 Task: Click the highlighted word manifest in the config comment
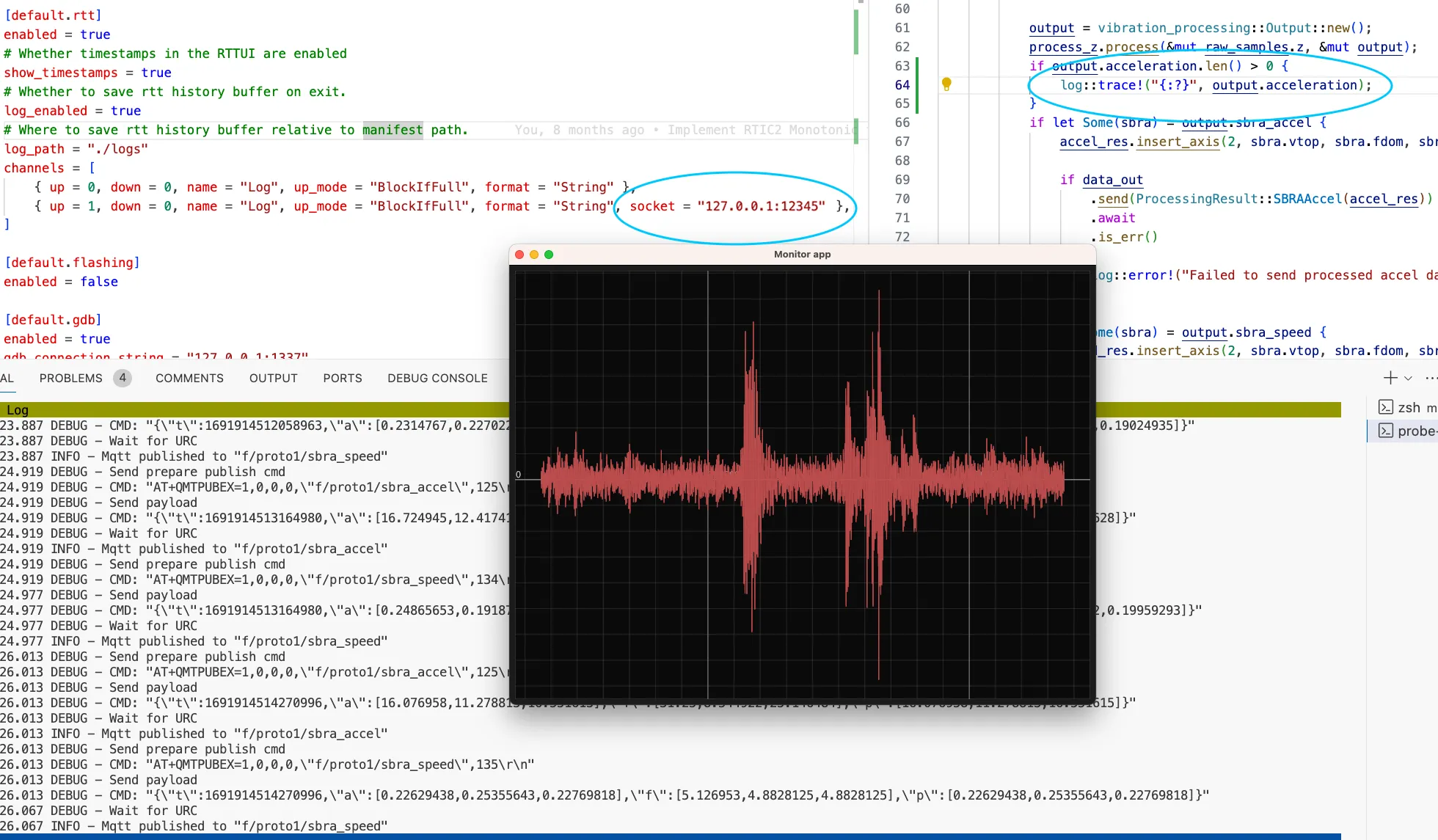click(x=393, y=130)
